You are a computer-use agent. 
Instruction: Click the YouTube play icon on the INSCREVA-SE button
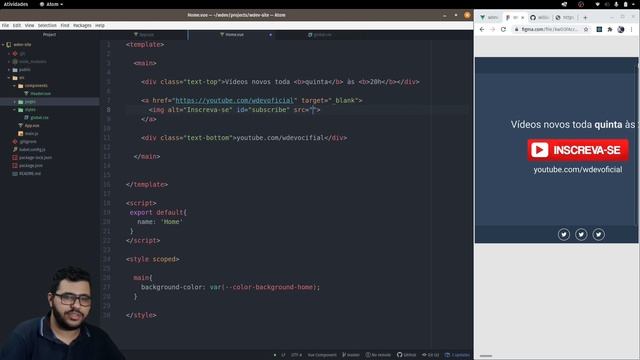coord(540,150)
